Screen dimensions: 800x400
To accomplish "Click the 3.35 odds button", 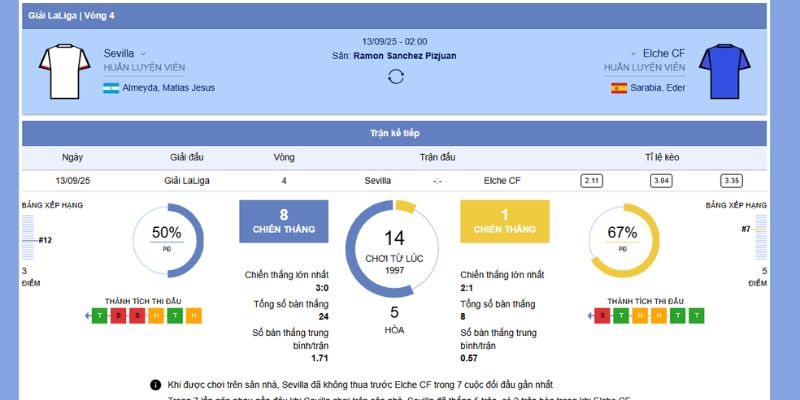I will click(x=731, y=181).
